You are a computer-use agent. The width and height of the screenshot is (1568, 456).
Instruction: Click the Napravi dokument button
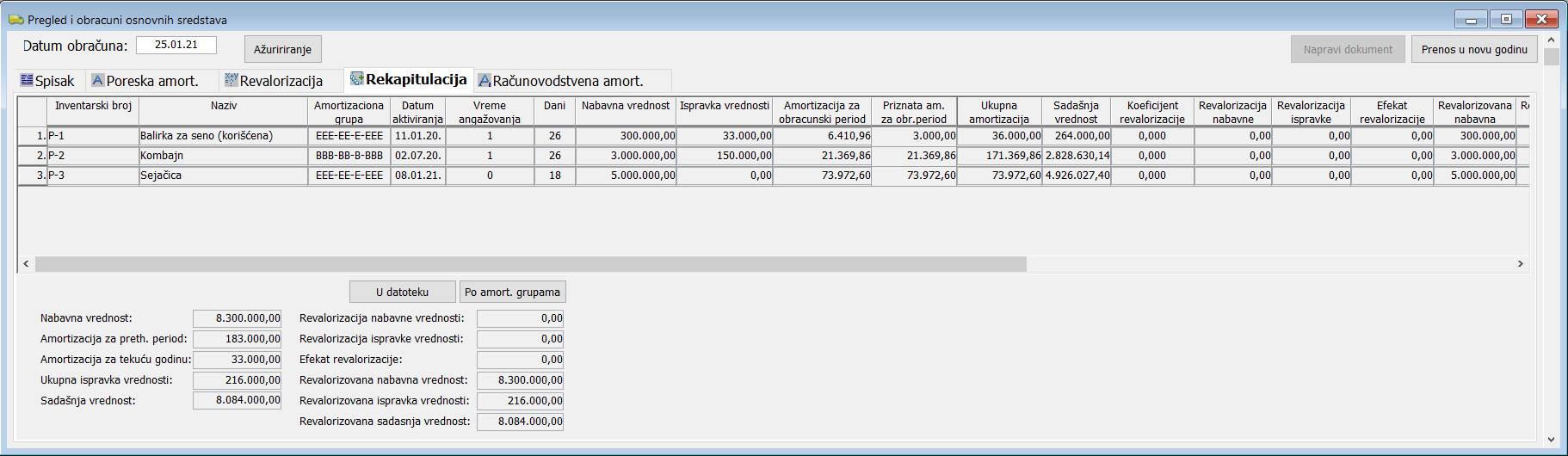[1348, 49]
